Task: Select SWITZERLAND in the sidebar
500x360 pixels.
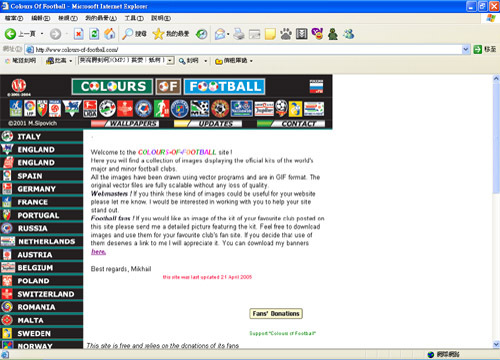Action: (41, 294)
